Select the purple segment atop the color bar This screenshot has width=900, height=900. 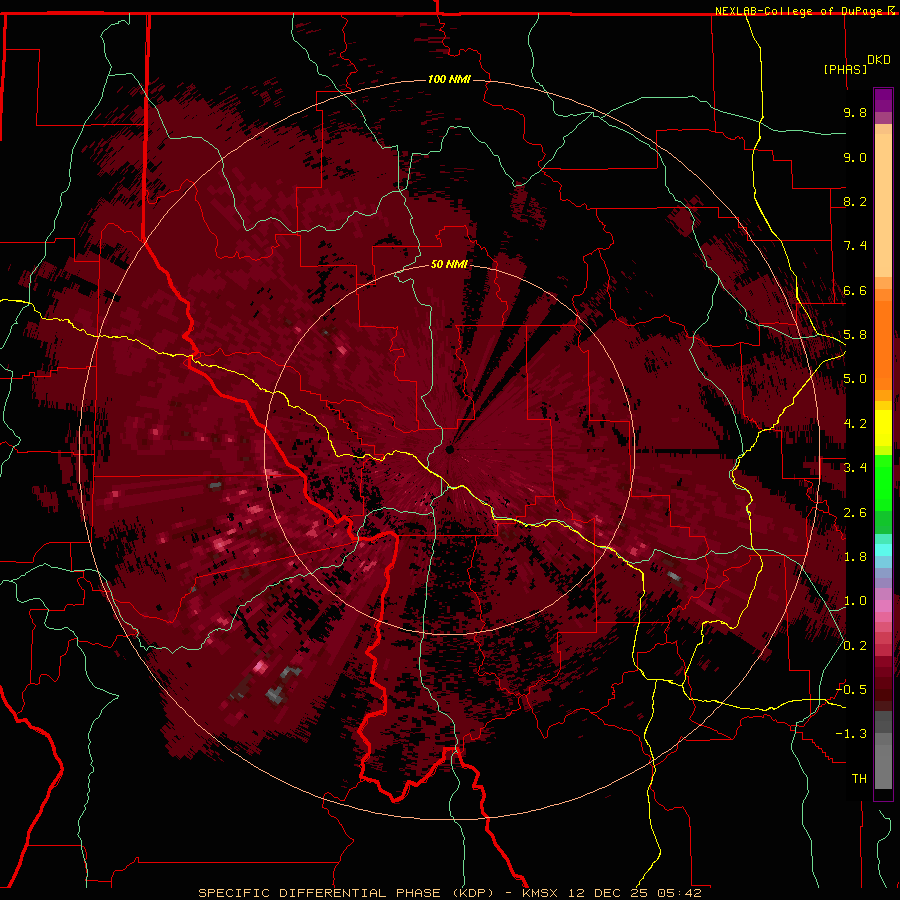(x=883, y=101)
